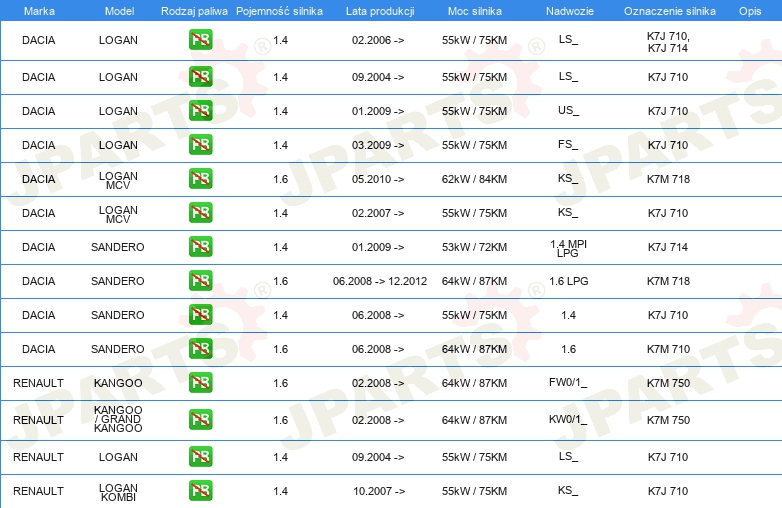Image resolution: width=782 pixels, height=508 pixels.
Task: Click the Marka column header
Action: 39,10
